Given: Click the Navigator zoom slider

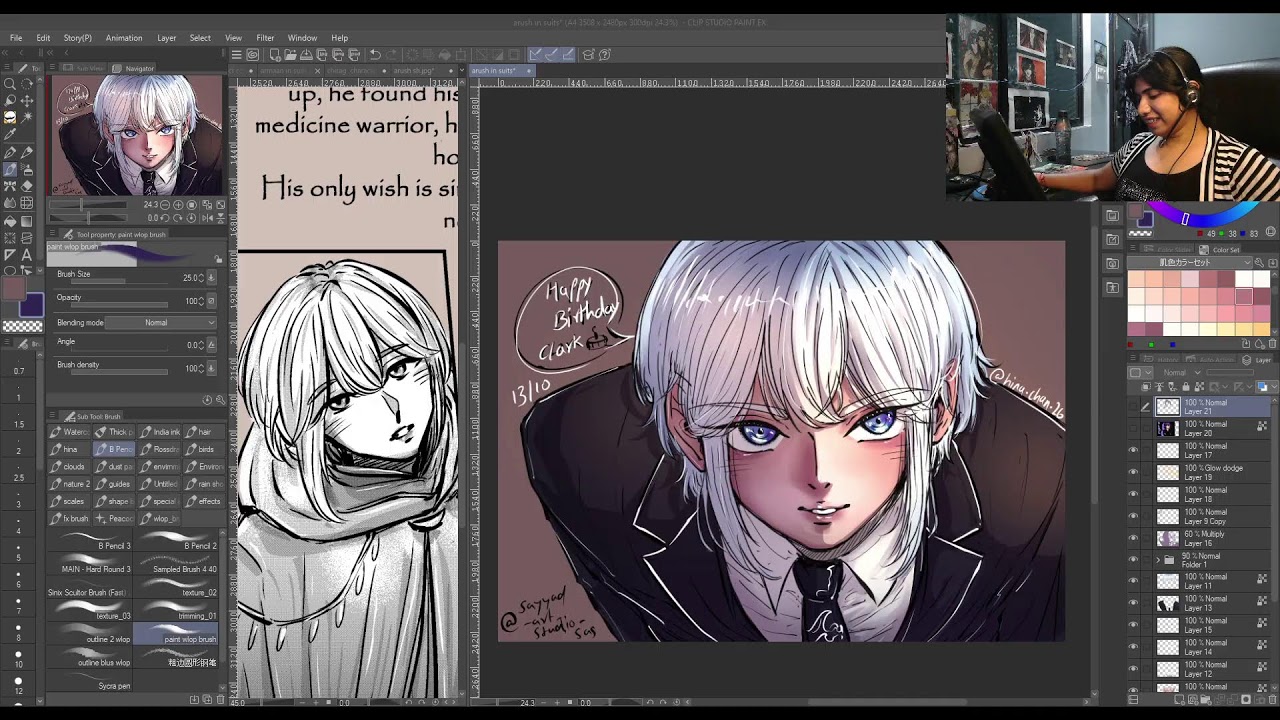Looking at the screenshot, I should coord(88,205).
